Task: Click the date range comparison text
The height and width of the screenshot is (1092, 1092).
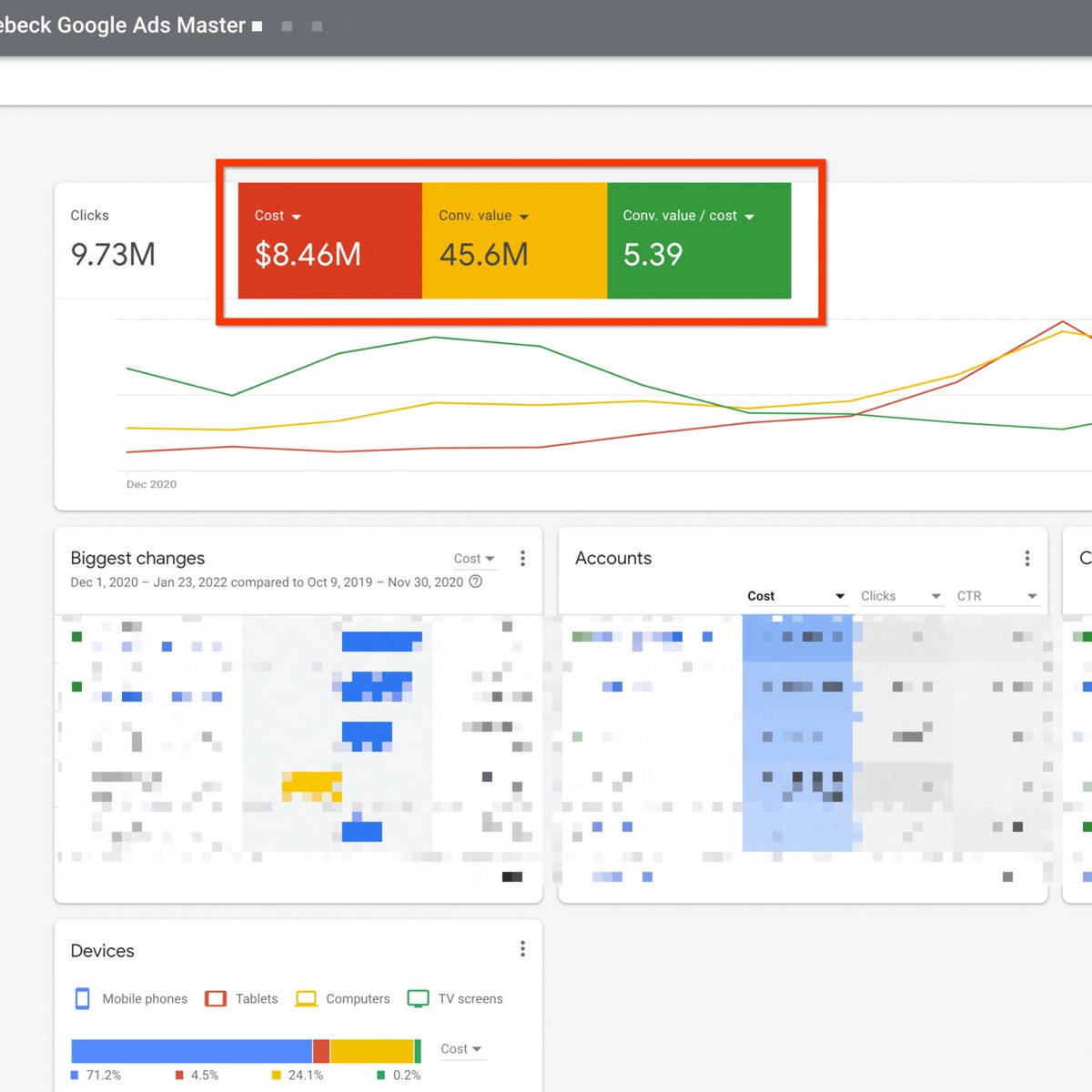Action: click(267, 582)
